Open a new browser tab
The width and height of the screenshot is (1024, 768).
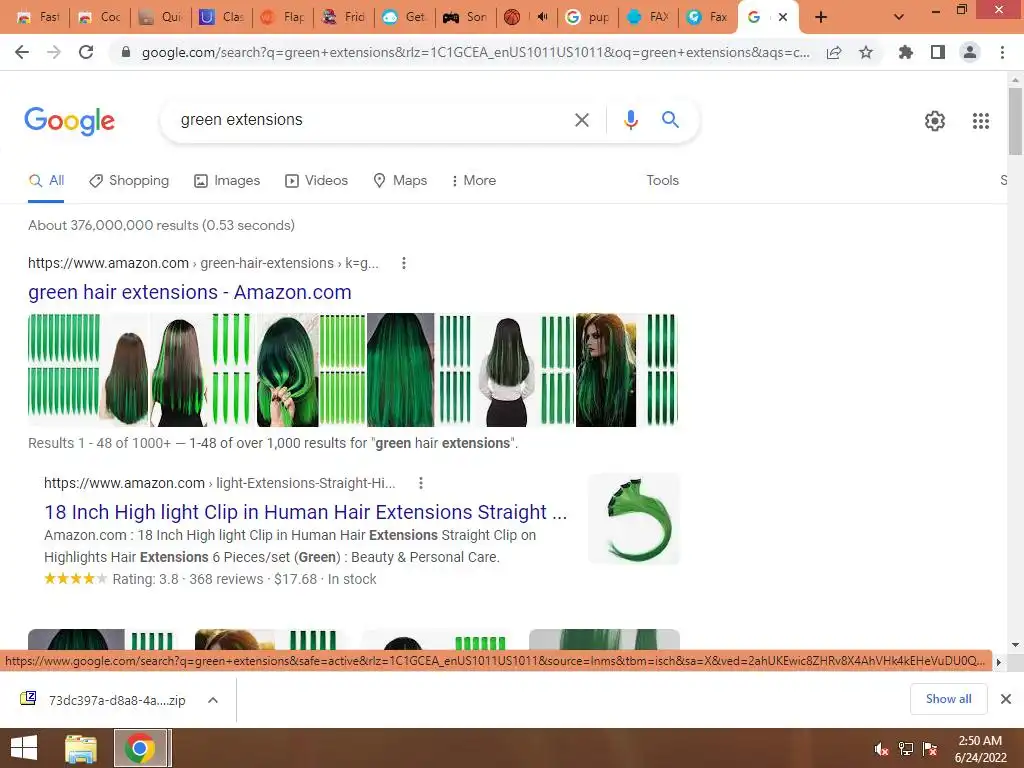pos(821,17)
